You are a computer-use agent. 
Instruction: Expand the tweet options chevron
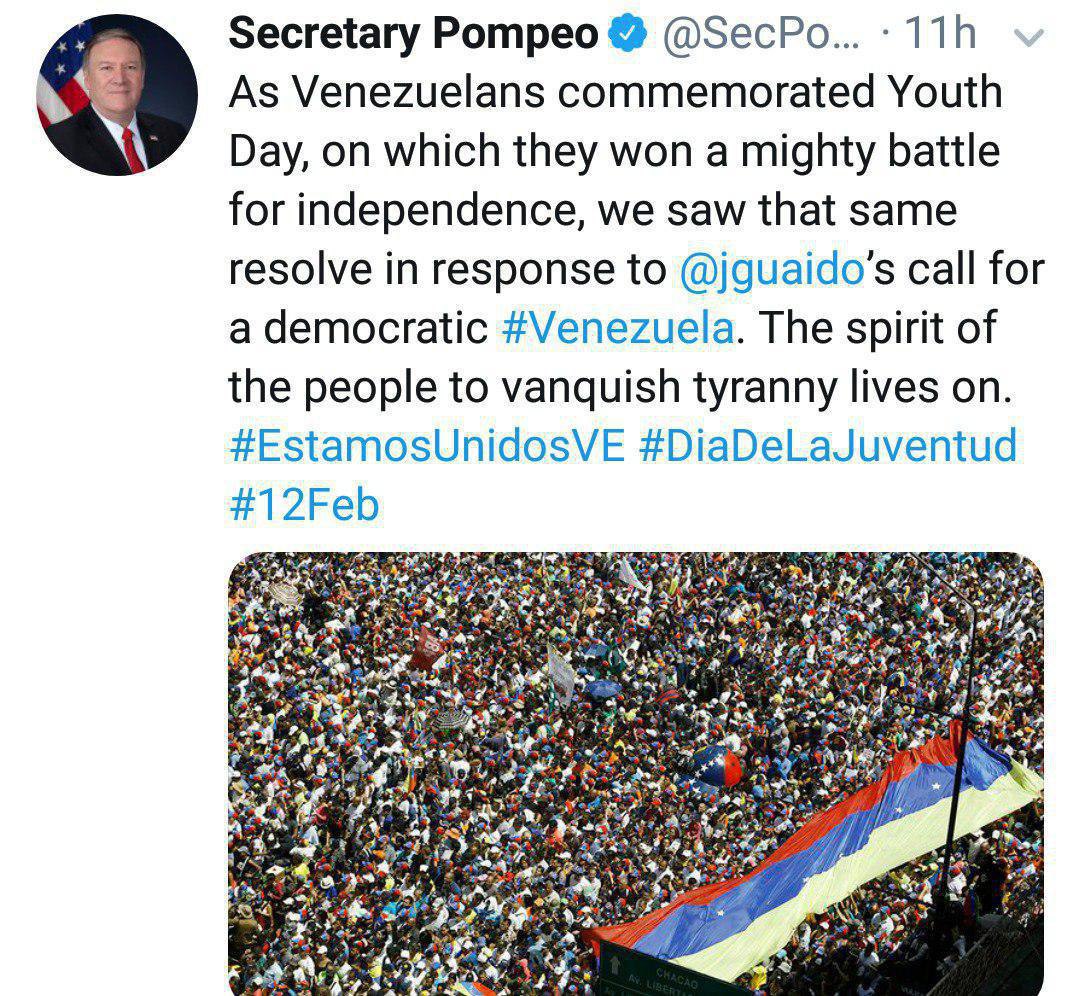click(x=1029, y=38)
